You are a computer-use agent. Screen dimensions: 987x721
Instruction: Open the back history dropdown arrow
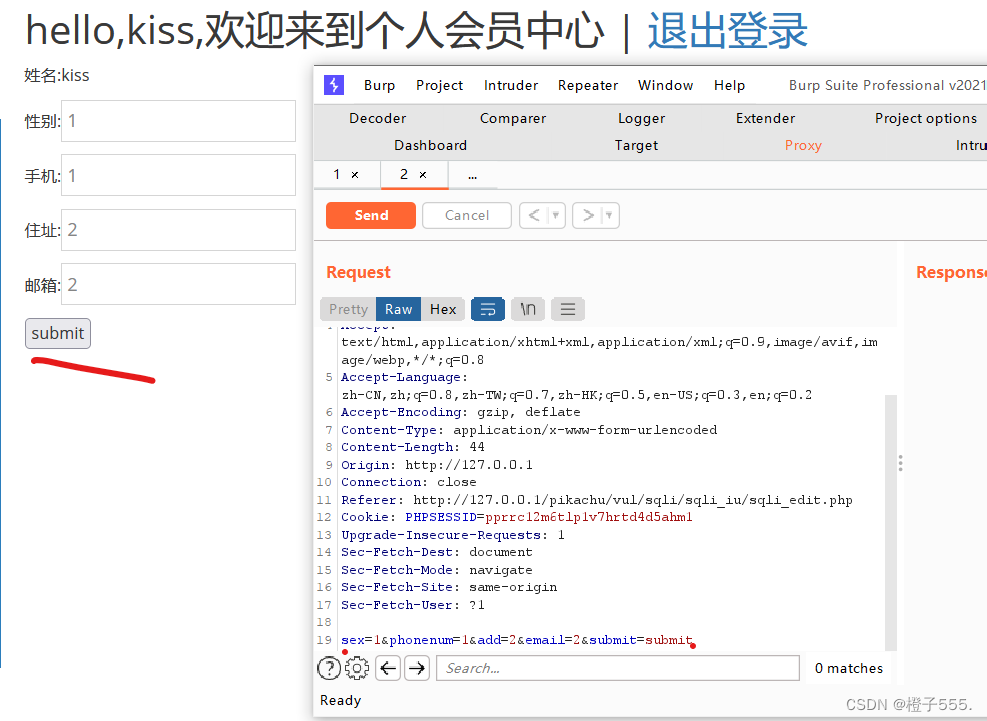click(x=556, y=215)
